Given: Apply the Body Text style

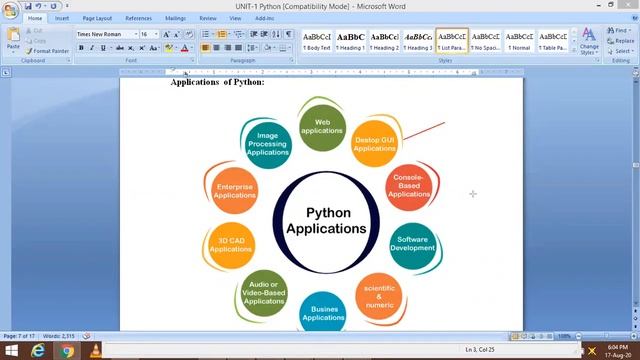Looking at the screenshot, I should 317,41.
